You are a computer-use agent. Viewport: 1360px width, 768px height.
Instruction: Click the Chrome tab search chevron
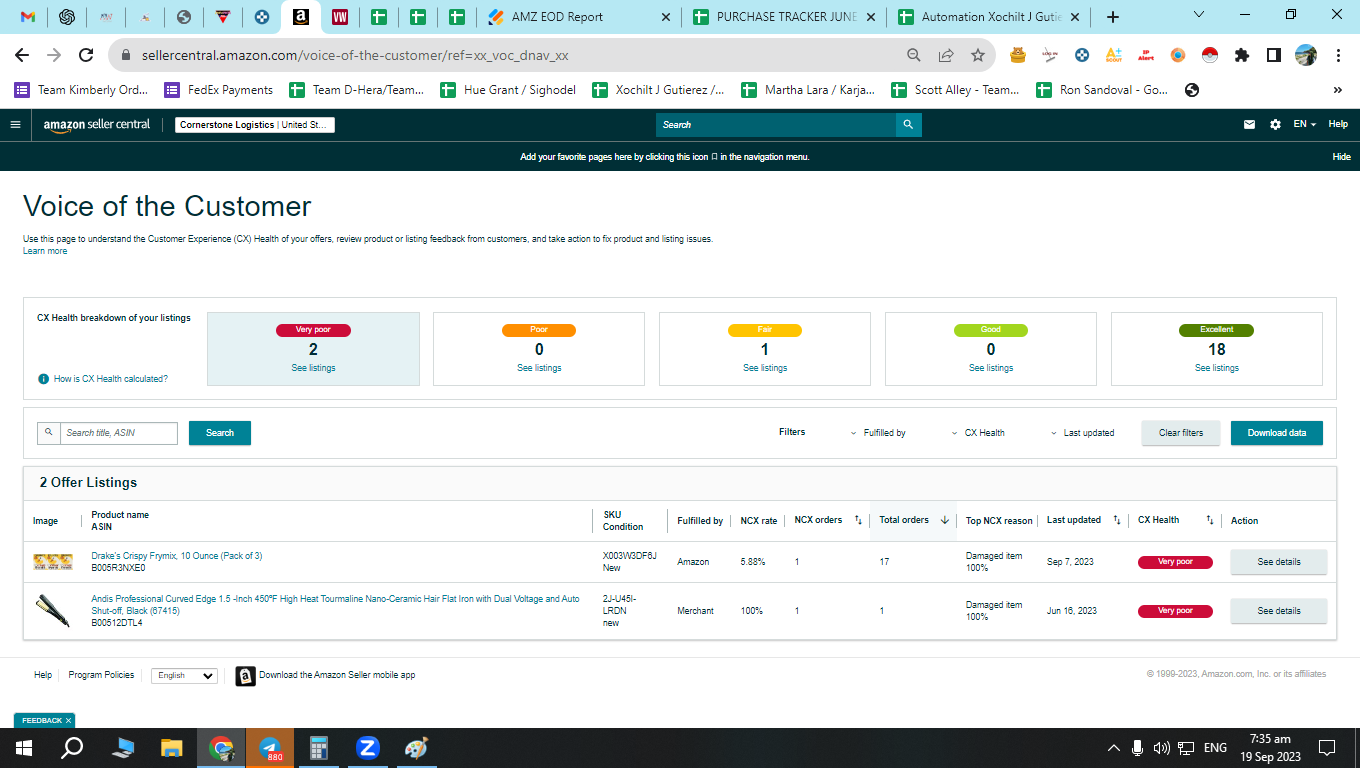1201,15
